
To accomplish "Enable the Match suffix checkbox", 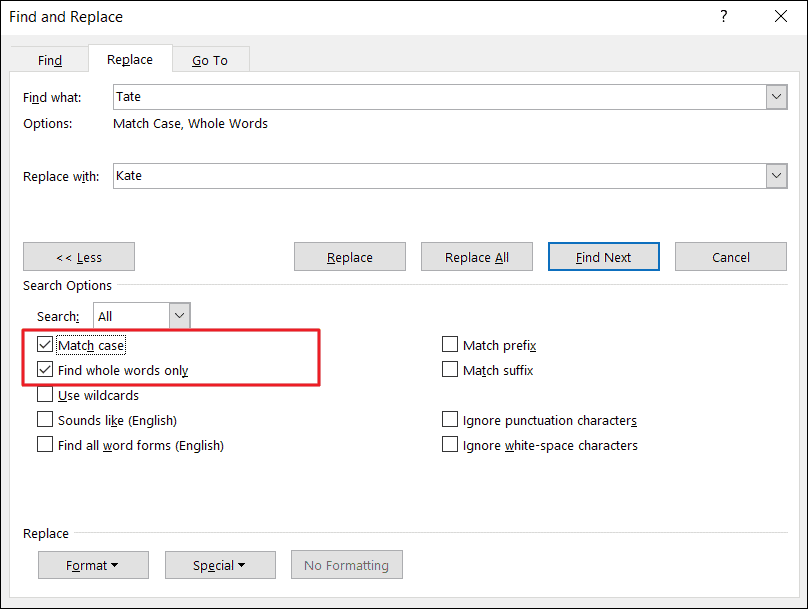I will [x=450, y=369].
